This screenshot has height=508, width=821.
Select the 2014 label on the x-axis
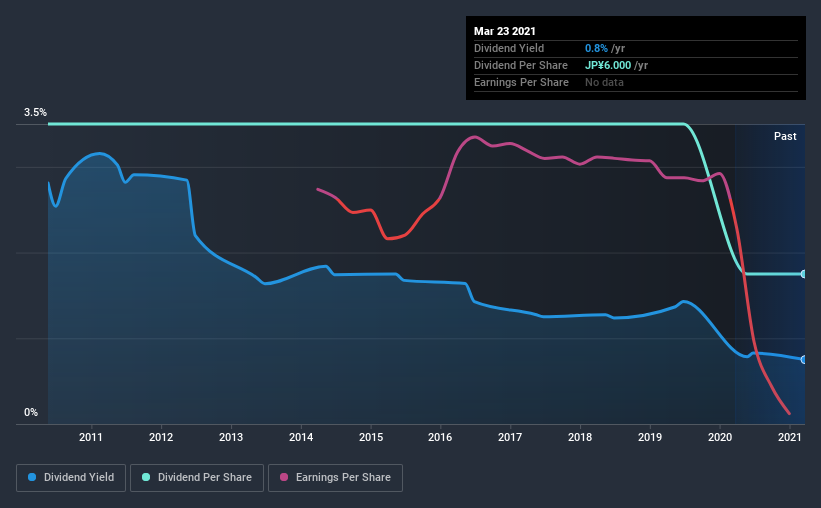coord(301,437)
